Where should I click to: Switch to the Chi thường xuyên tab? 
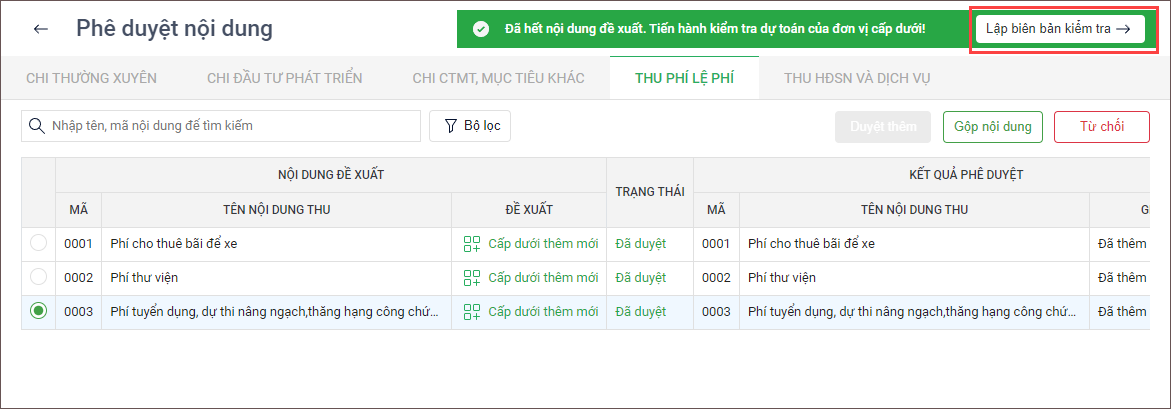click(91, 78)
